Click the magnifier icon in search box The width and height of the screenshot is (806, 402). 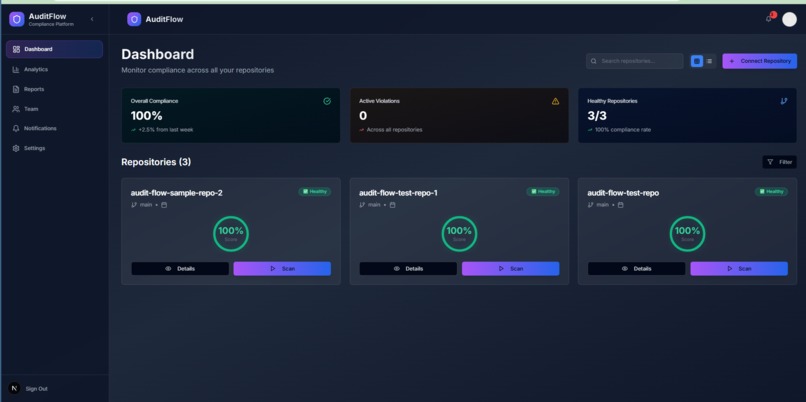pyautogui.click(x=594, y=61)
